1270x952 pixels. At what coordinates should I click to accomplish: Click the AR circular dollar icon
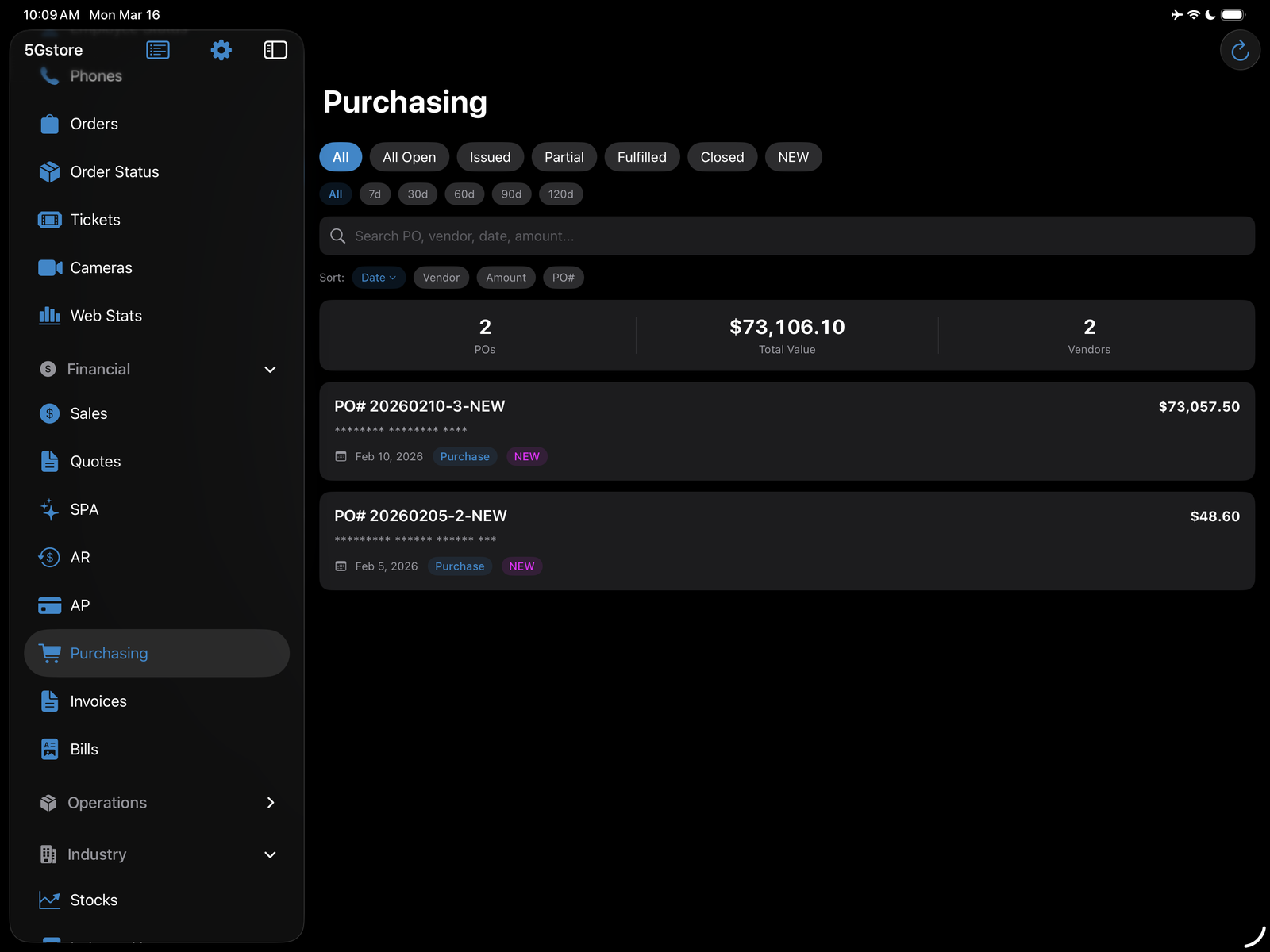tap(48, 557)
